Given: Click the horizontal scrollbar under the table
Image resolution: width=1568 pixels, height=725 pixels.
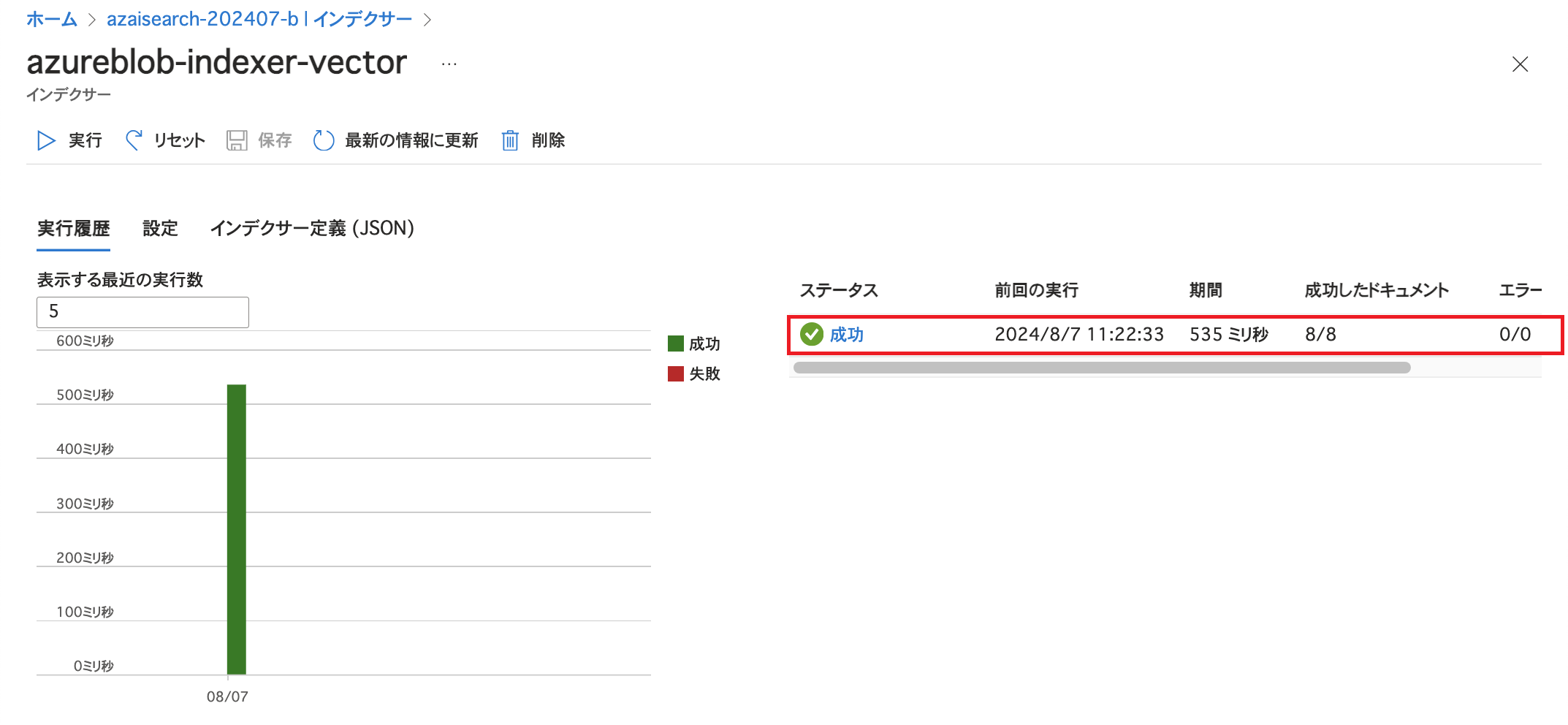Looking at the screenshot, I should click(1101, 368).
